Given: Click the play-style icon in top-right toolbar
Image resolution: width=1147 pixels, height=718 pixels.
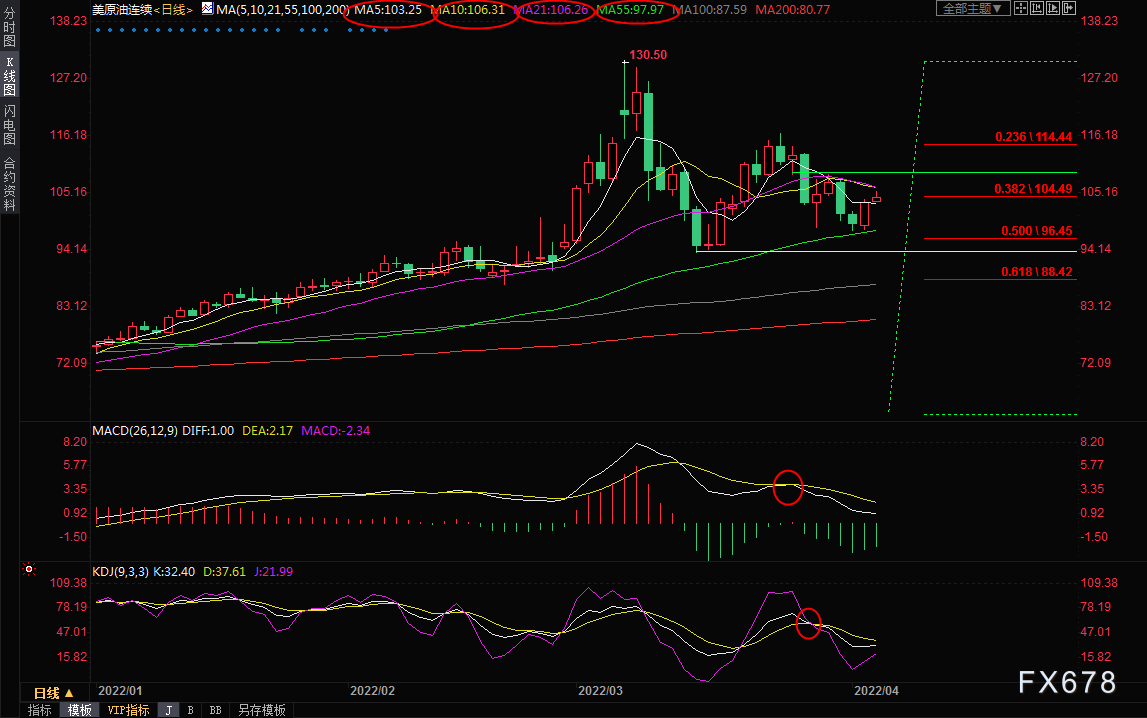Looking at the screenshot, I should 1051,9.
